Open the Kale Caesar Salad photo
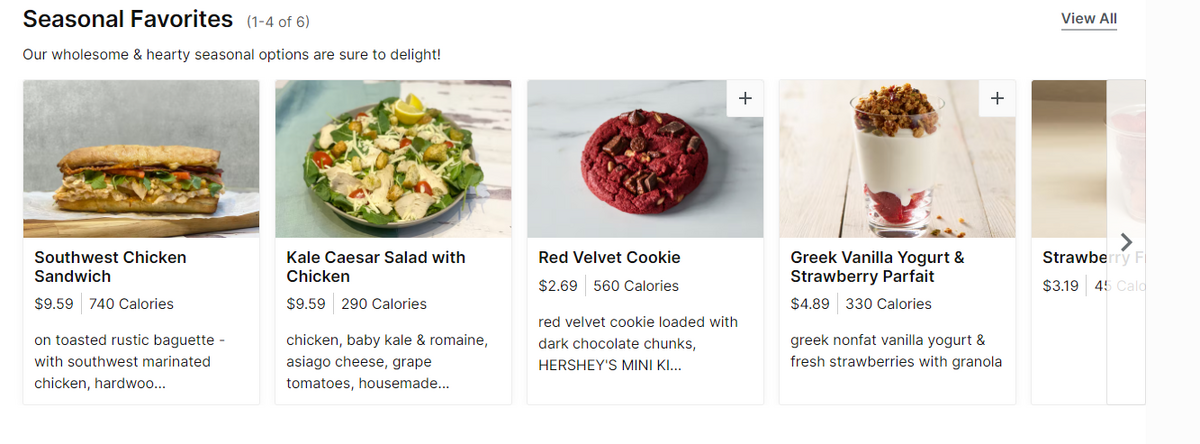 click(x=393, y=158)
